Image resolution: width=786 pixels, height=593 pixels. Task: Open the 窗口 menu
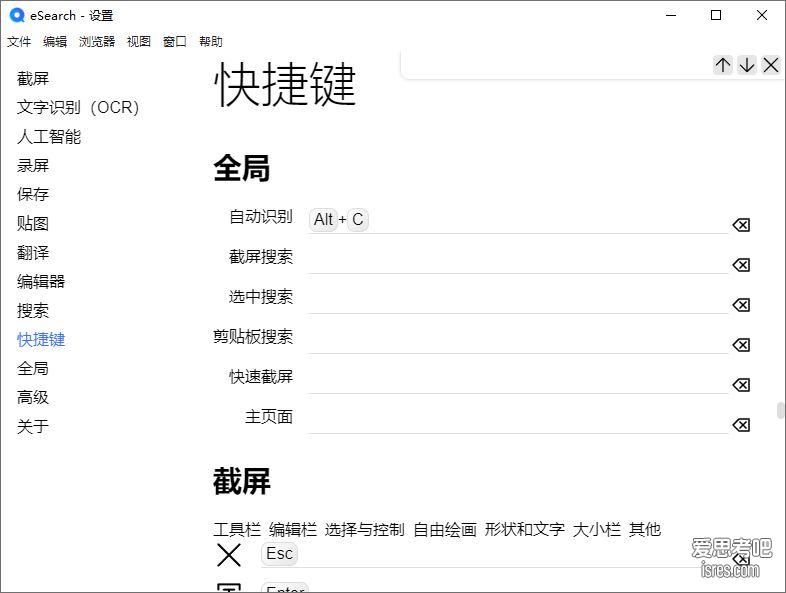point(175,42)
